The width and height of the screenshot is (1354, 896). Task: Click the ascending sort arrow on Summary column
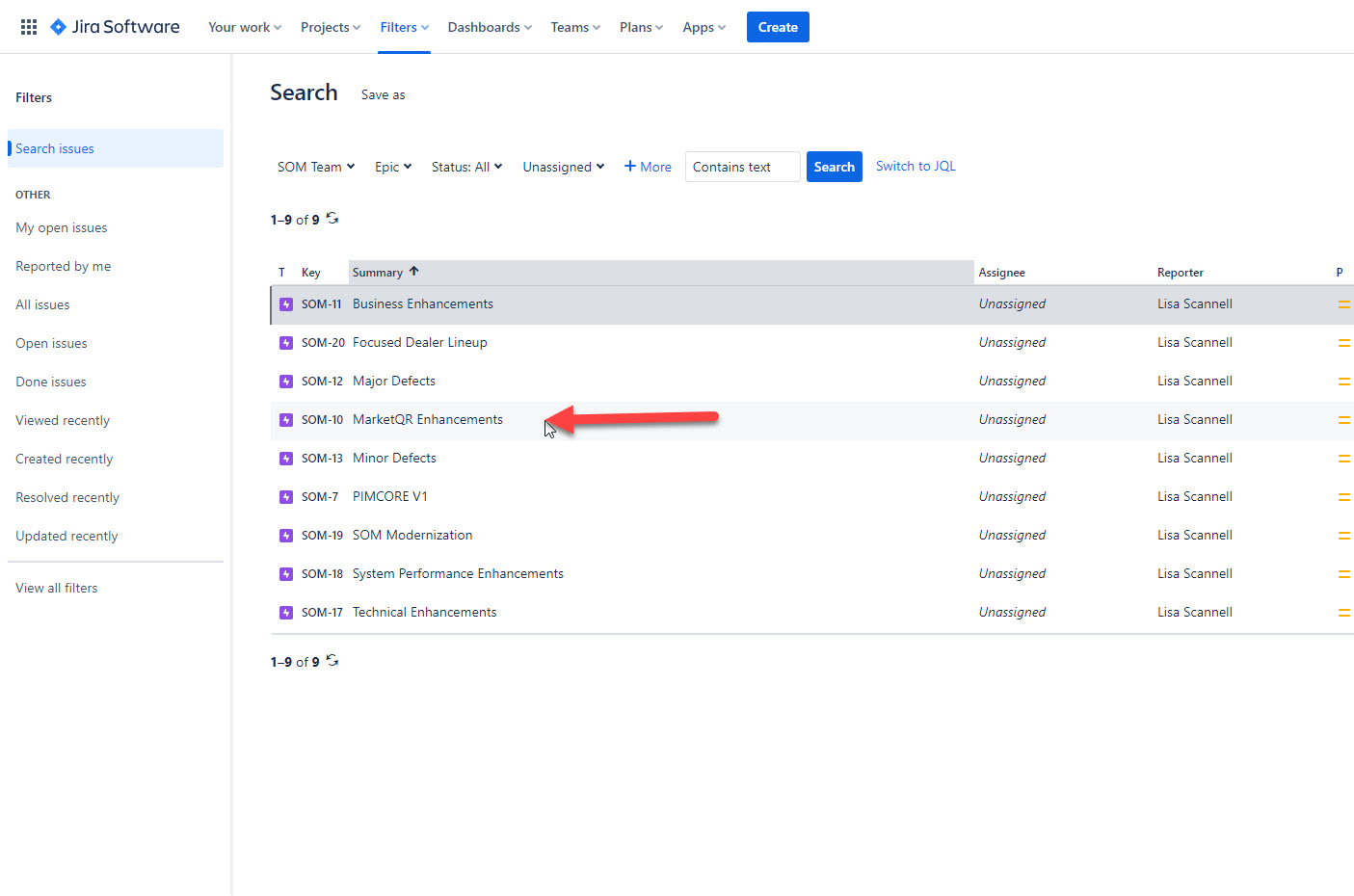click(413, 271)
